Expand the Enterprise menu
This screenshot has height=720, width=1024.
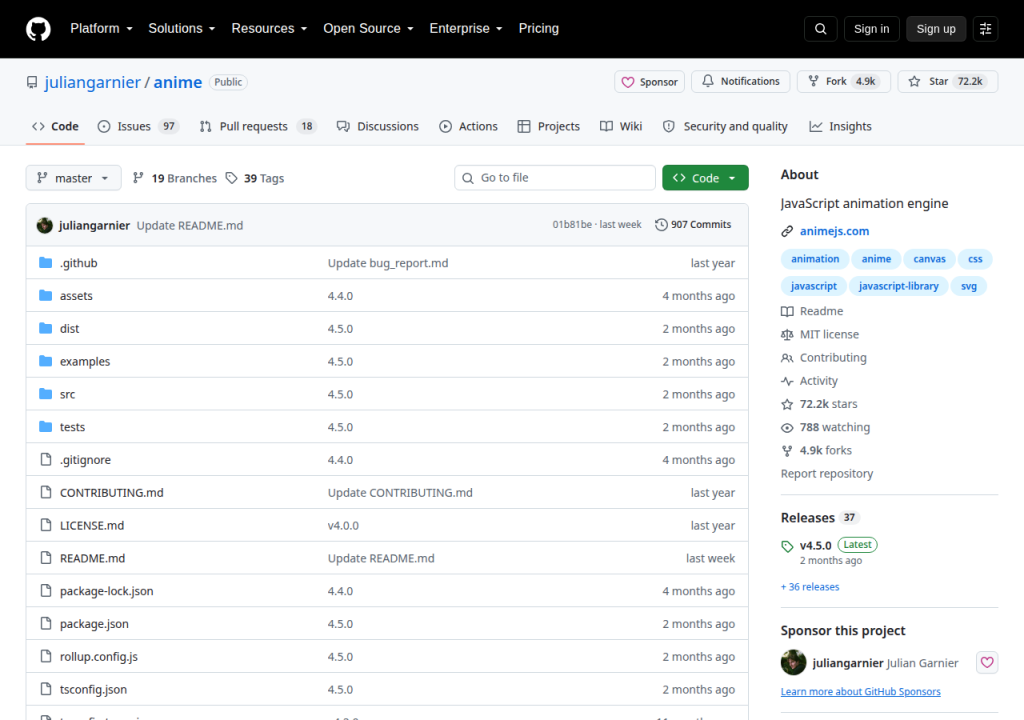[x=466, y=29]
